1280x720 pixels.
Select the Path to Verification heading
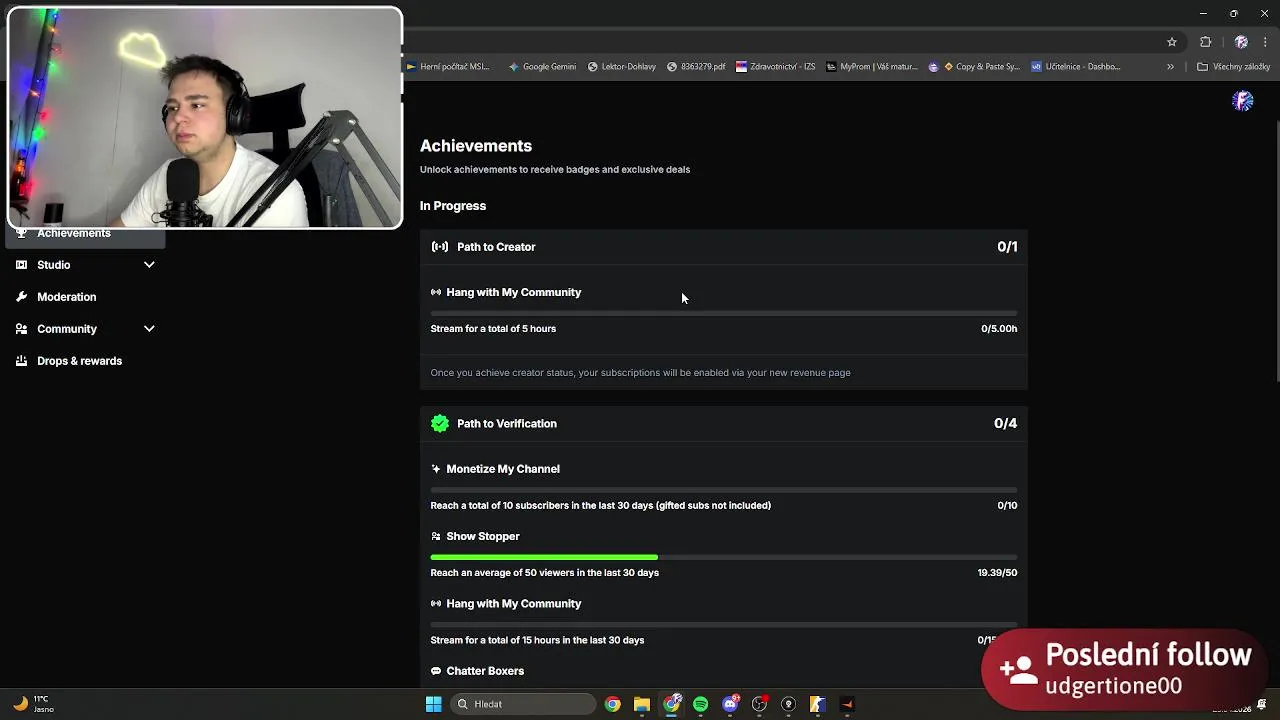point(507,424)
